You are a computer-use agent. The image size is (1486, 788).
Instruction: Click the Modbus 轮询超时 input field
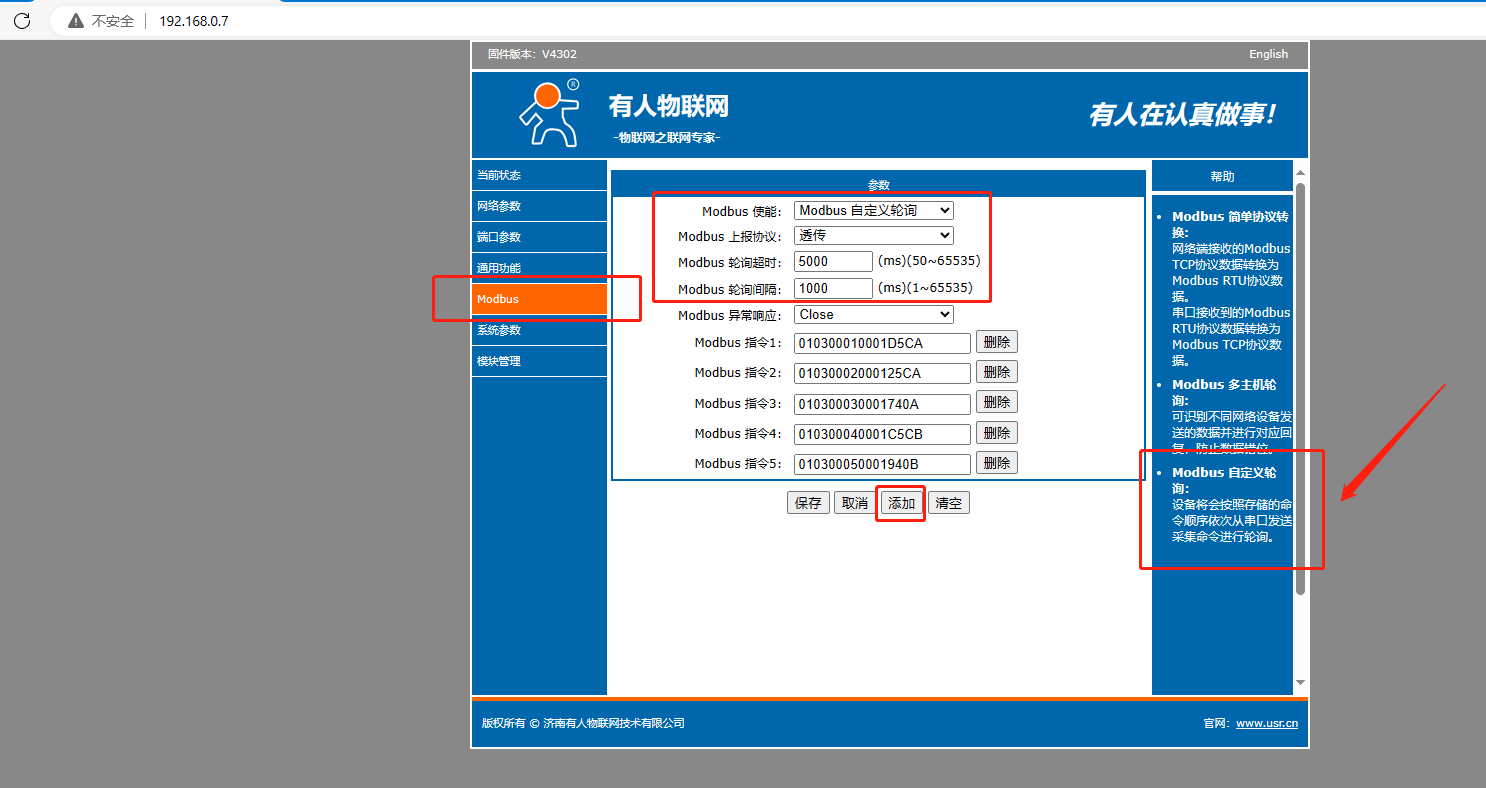(834, 261)
